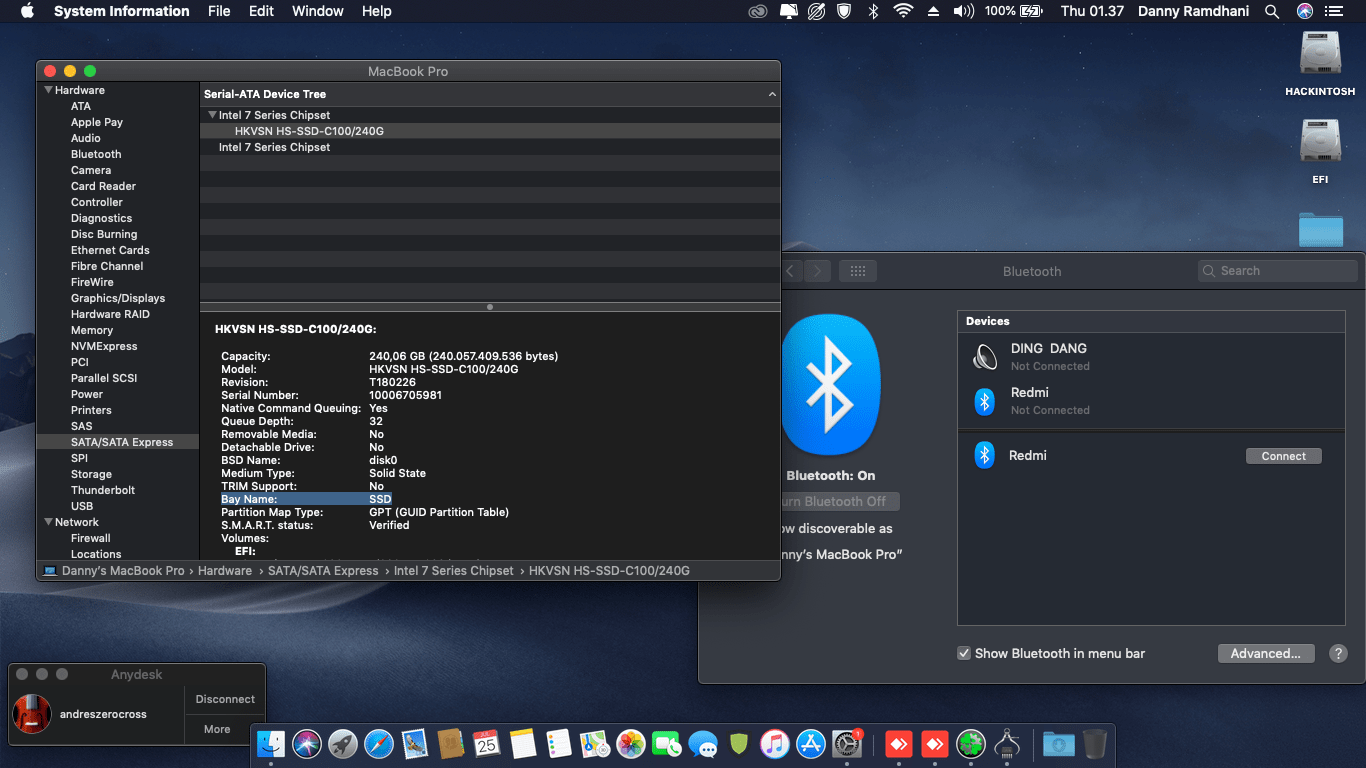
Task: Select Firewall under Network
Action: point(91,538)
